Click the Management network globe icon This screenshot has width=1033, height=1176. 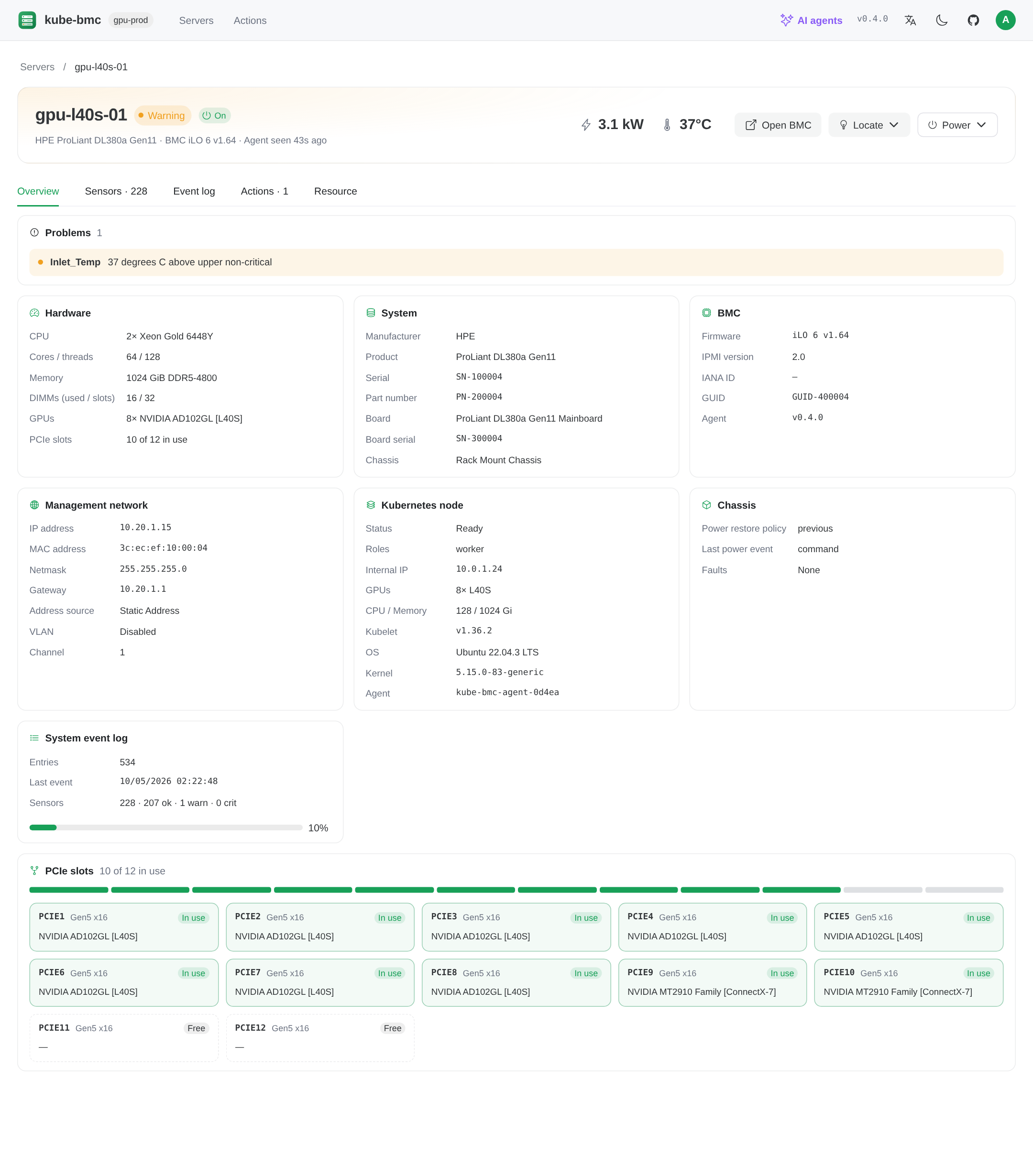click(x=34, y=505)
